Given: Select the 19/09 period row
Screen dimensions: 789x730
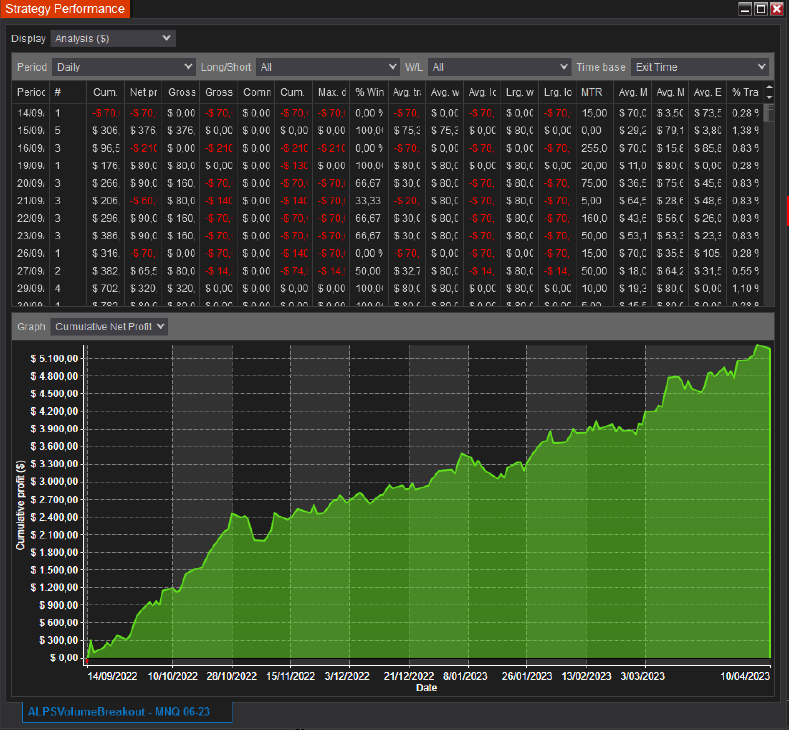Looking at the screenshot, I should pos(387,166).
